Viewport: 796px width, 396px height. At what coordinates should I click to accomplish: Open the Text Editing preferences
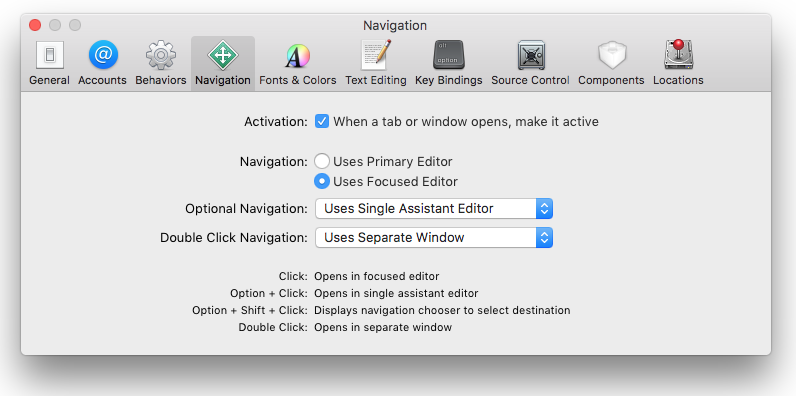point(376,63)
